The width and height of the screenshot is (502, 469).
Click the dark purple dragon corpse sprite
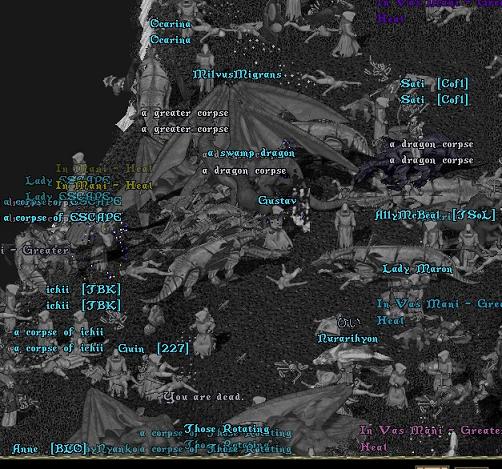408,167
